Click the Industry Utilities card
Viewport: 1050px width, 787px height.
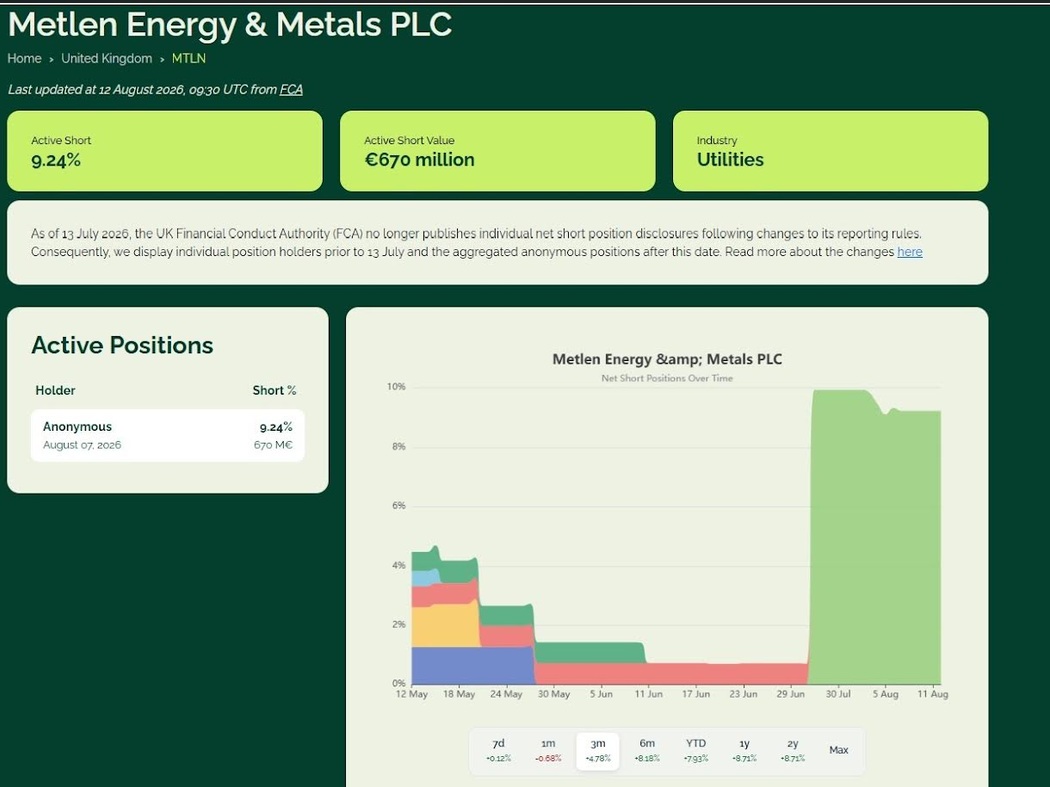click(x=830, y=151)
